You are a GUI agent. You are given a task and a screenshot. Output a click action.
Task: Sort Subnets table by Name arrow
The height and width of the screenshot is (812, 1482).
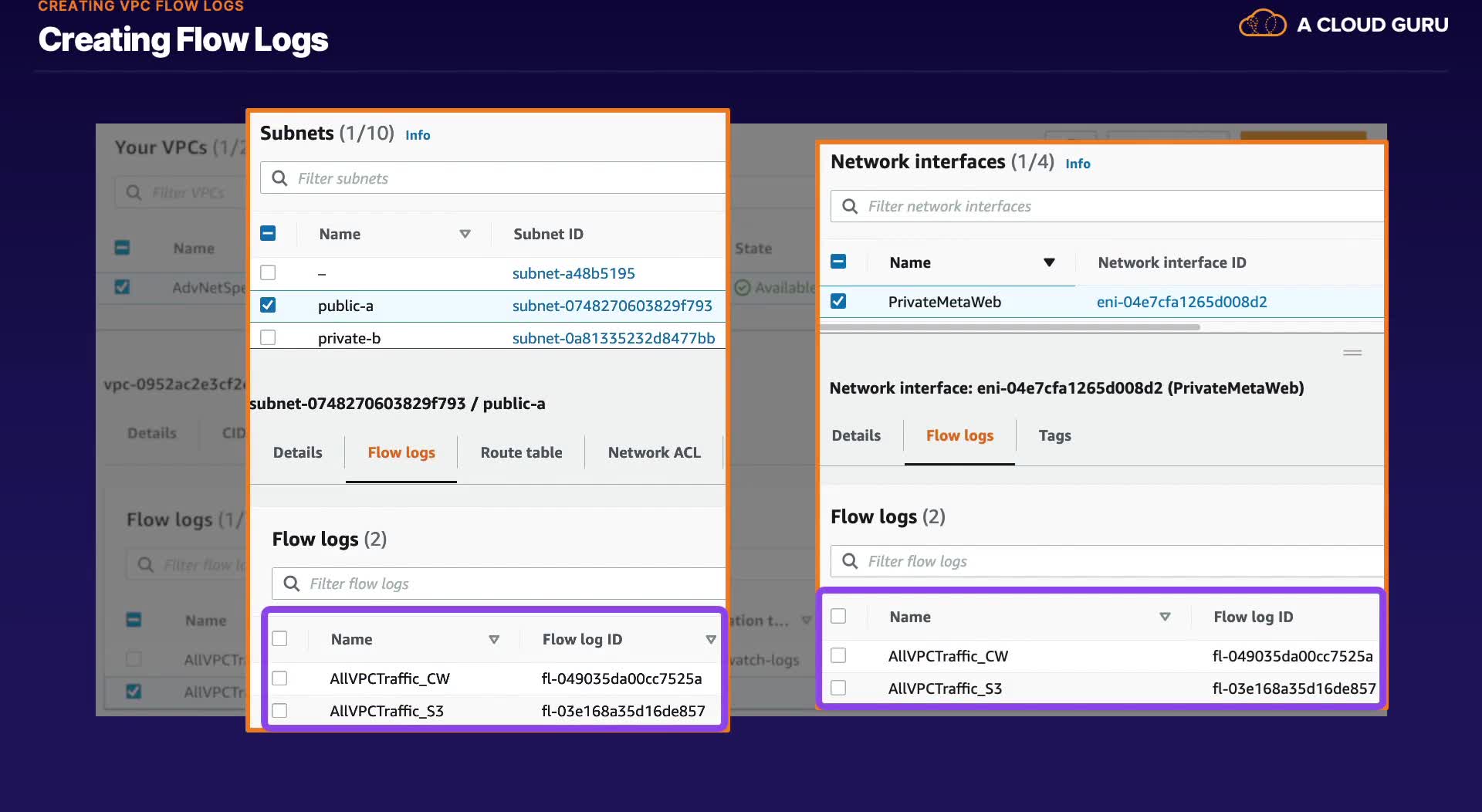point(465,234)
